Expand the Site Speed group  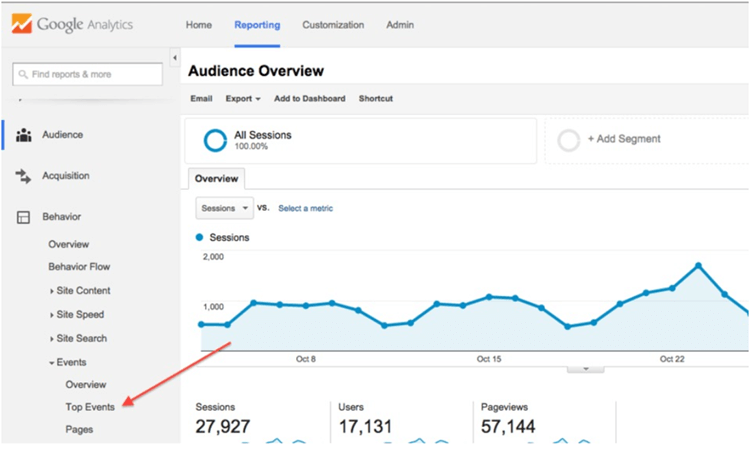pos(77,314)
